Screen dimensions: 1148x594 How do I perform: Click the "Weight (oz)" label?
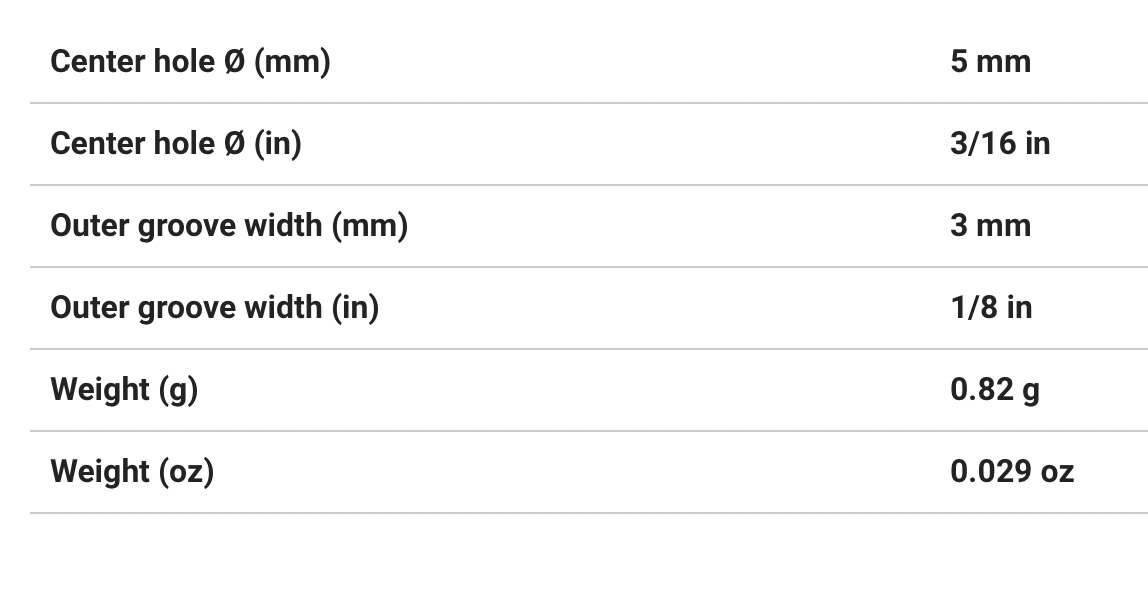[x=132, y=472]
